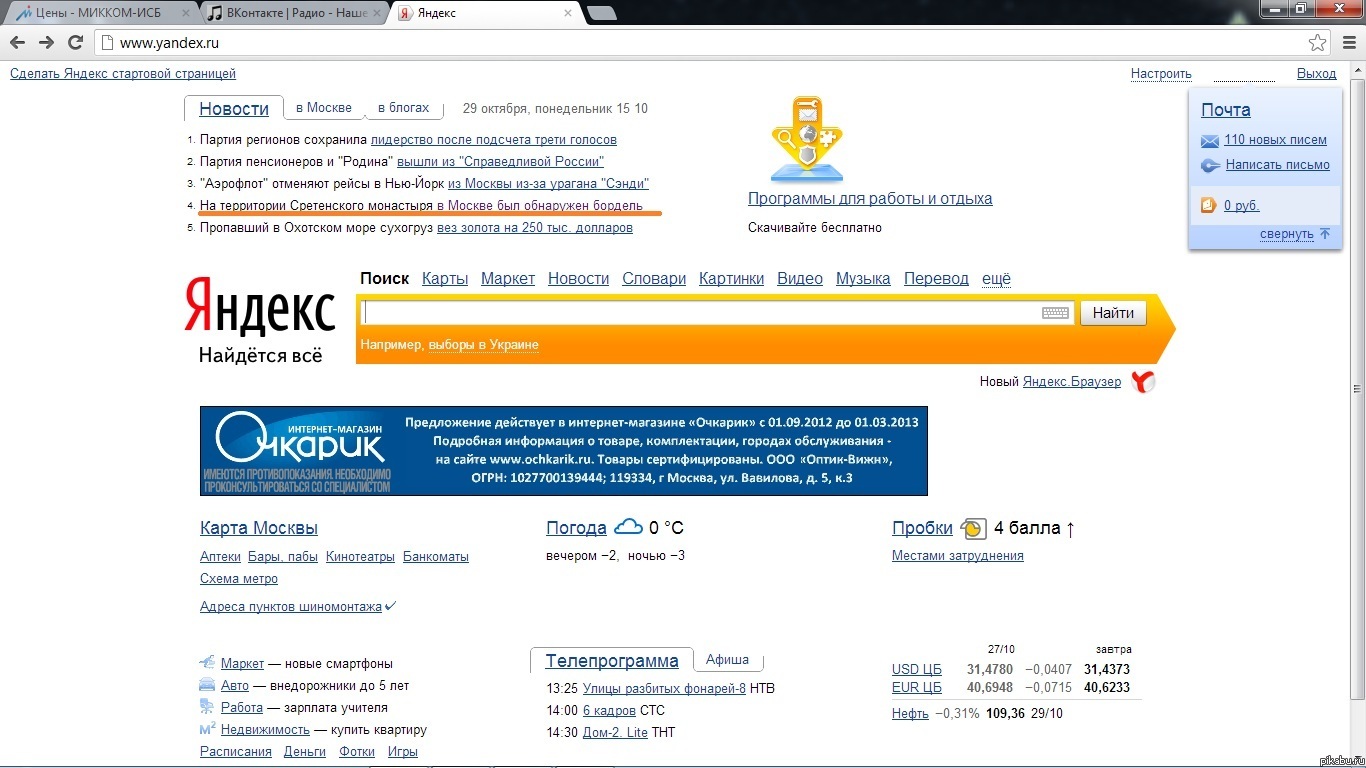Viewport: 1366px width, 768px height.
Task: Click the cloud weather icon
Action: [628, 526]
